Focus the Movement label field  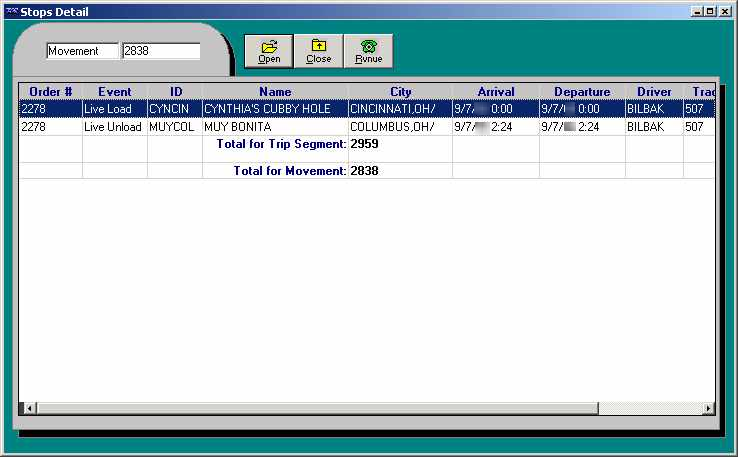point(82,51)
